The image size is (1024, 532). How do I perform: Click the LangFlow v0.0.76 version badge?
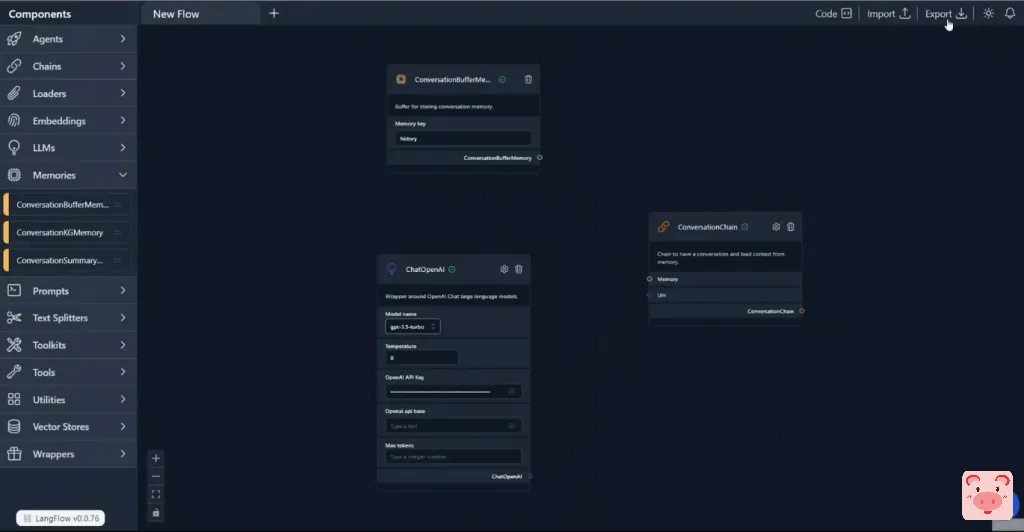point(61,518)
